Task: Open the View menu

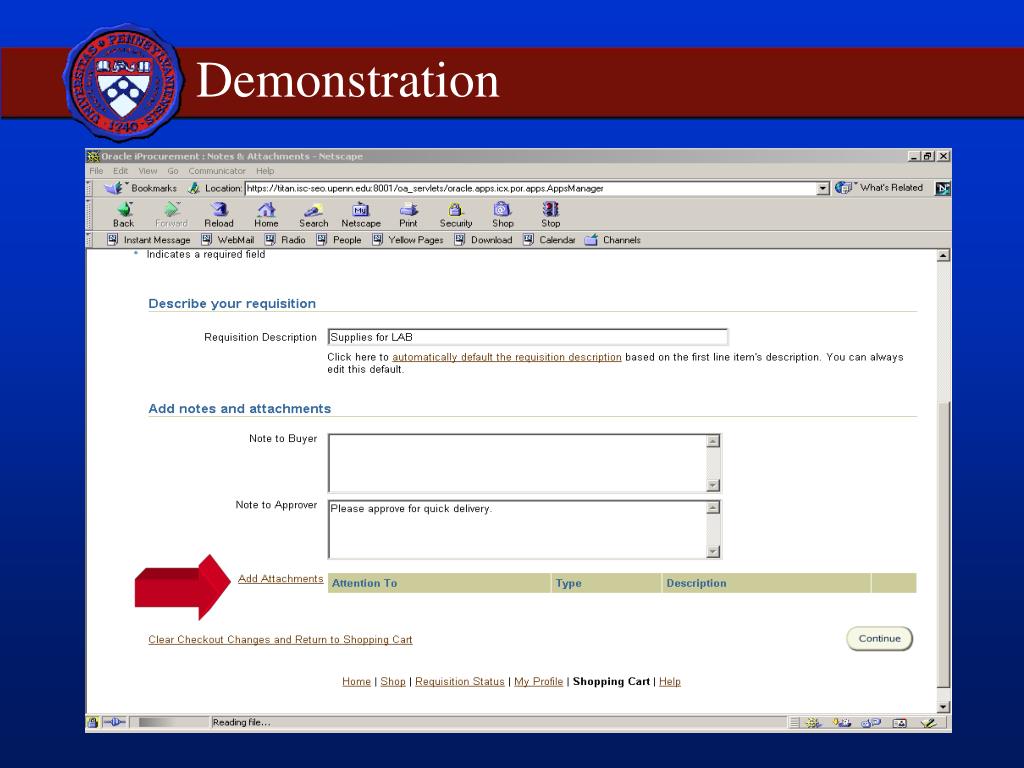Action: click(148, 171)
